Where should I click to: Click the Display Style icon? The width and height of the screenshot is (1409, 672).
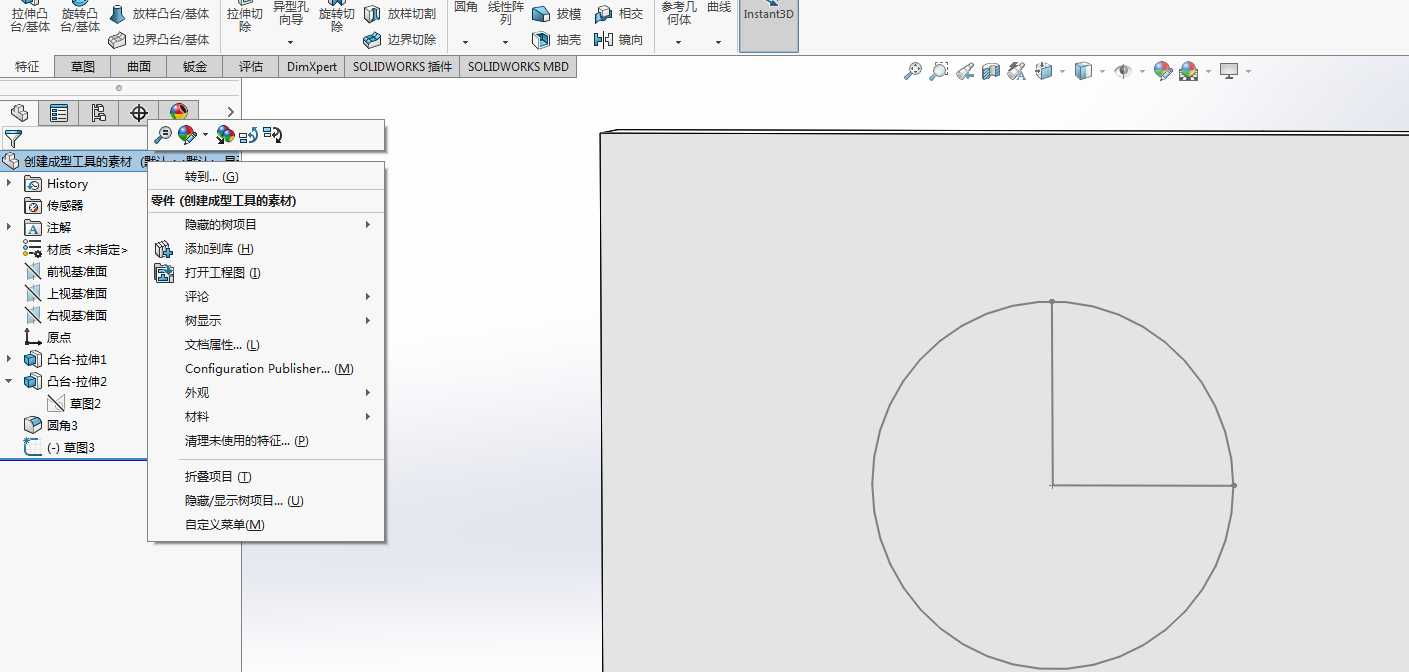pyautogui.click(x=1082, y=71)
